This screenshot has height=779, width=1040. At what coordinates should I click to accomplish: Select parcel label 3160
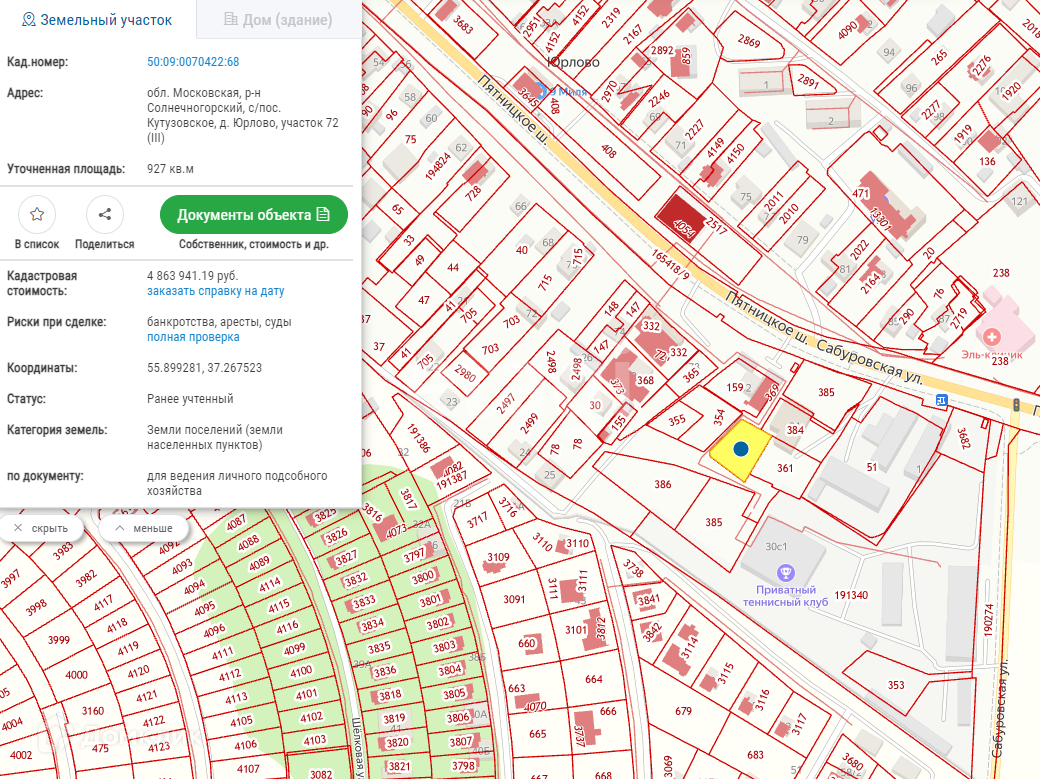[93, 711]
